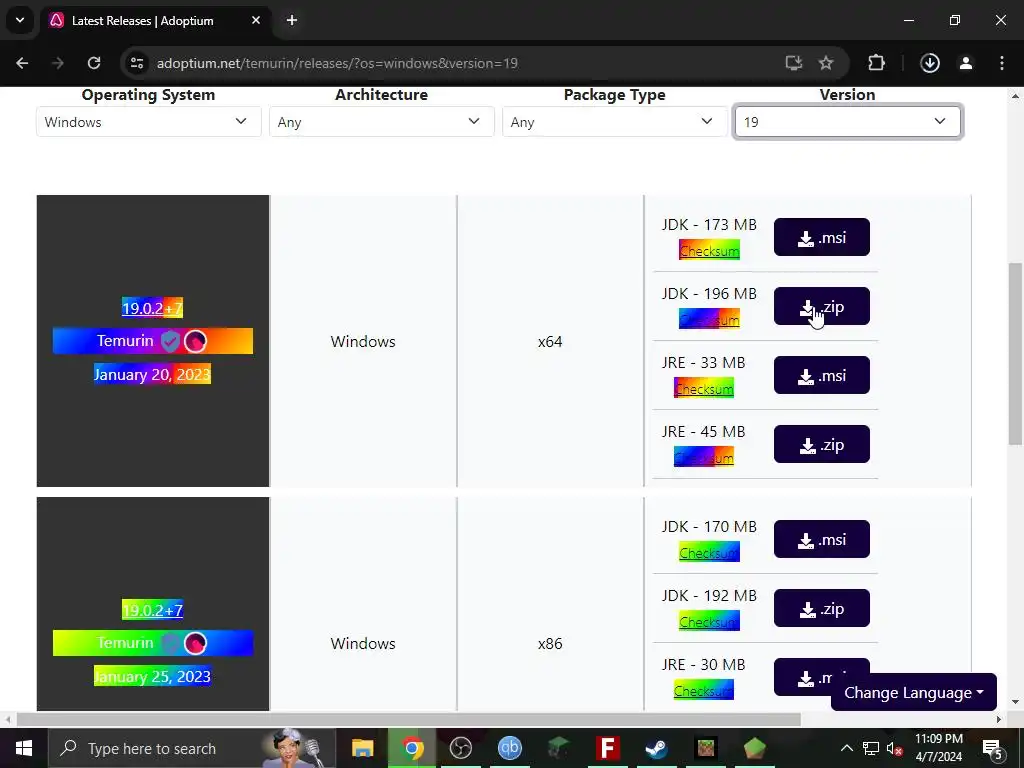This screenshot has height=768, width=1024.
Task: Open the clock showing 11:09 PM
Action: [x=938, y=748]
